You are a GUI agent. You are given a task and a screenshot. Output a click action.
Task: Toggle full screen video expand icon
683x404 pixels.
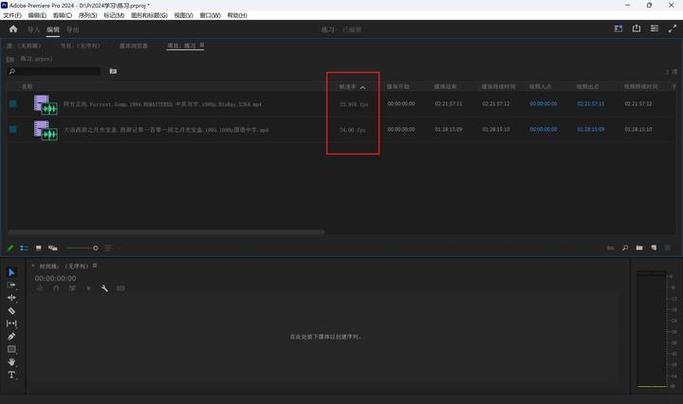click(672, 29)
